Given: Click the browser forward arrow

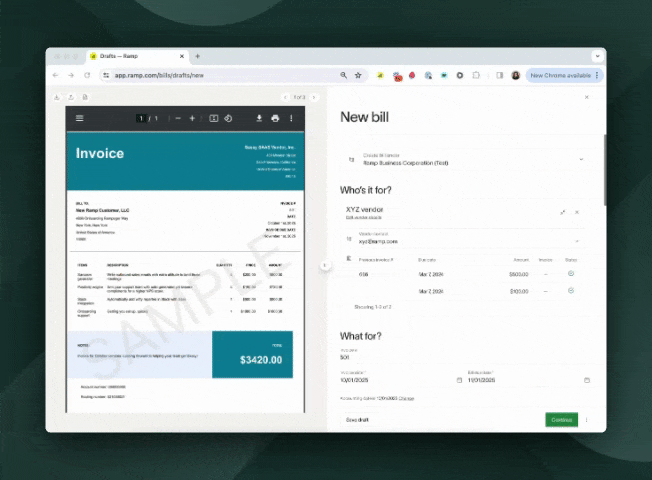Looking at the screenshot, I should (71, 75).
